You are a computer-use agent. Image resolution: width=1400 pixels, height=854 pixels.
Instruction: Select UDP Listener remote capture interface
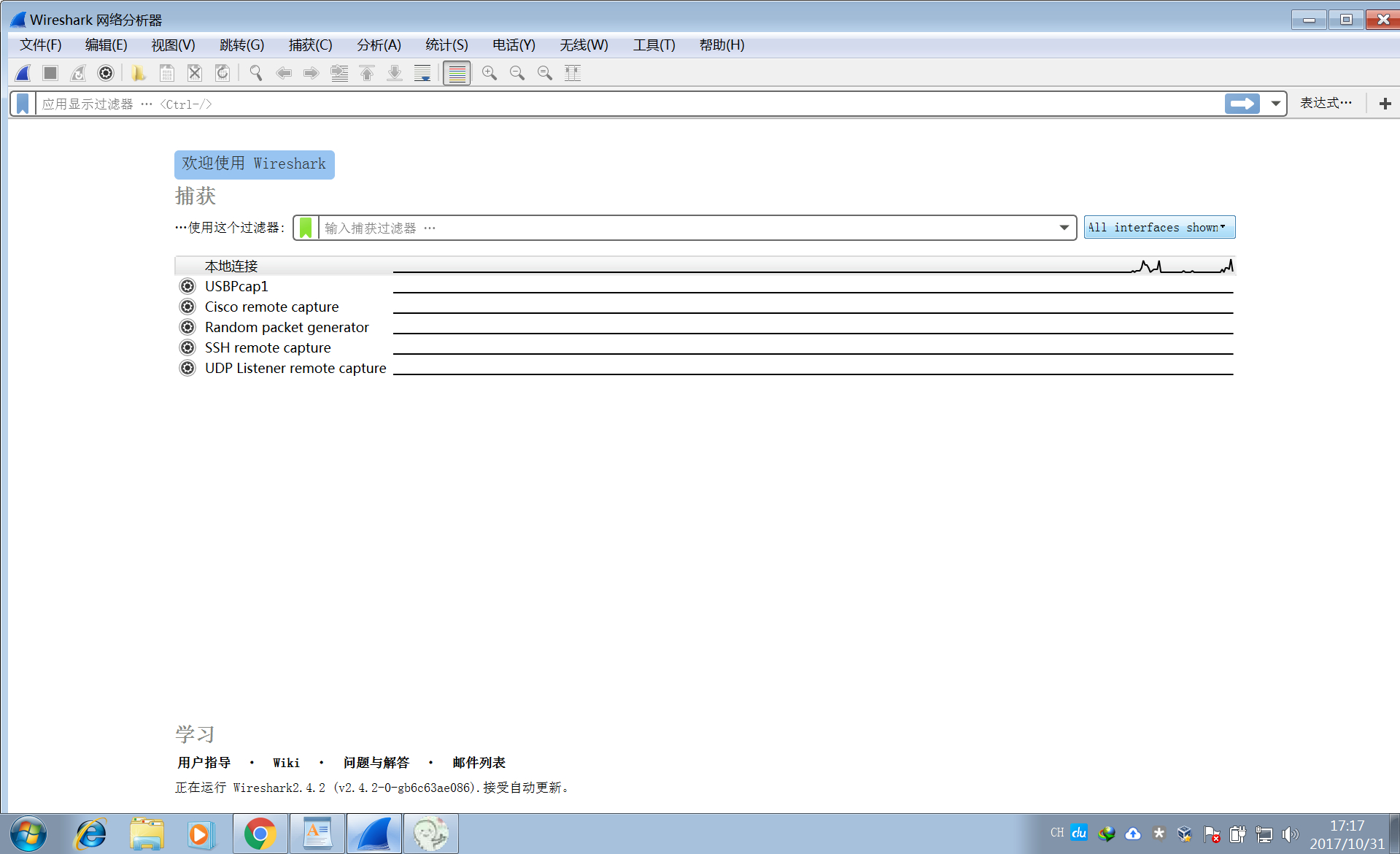coord(704,368)
